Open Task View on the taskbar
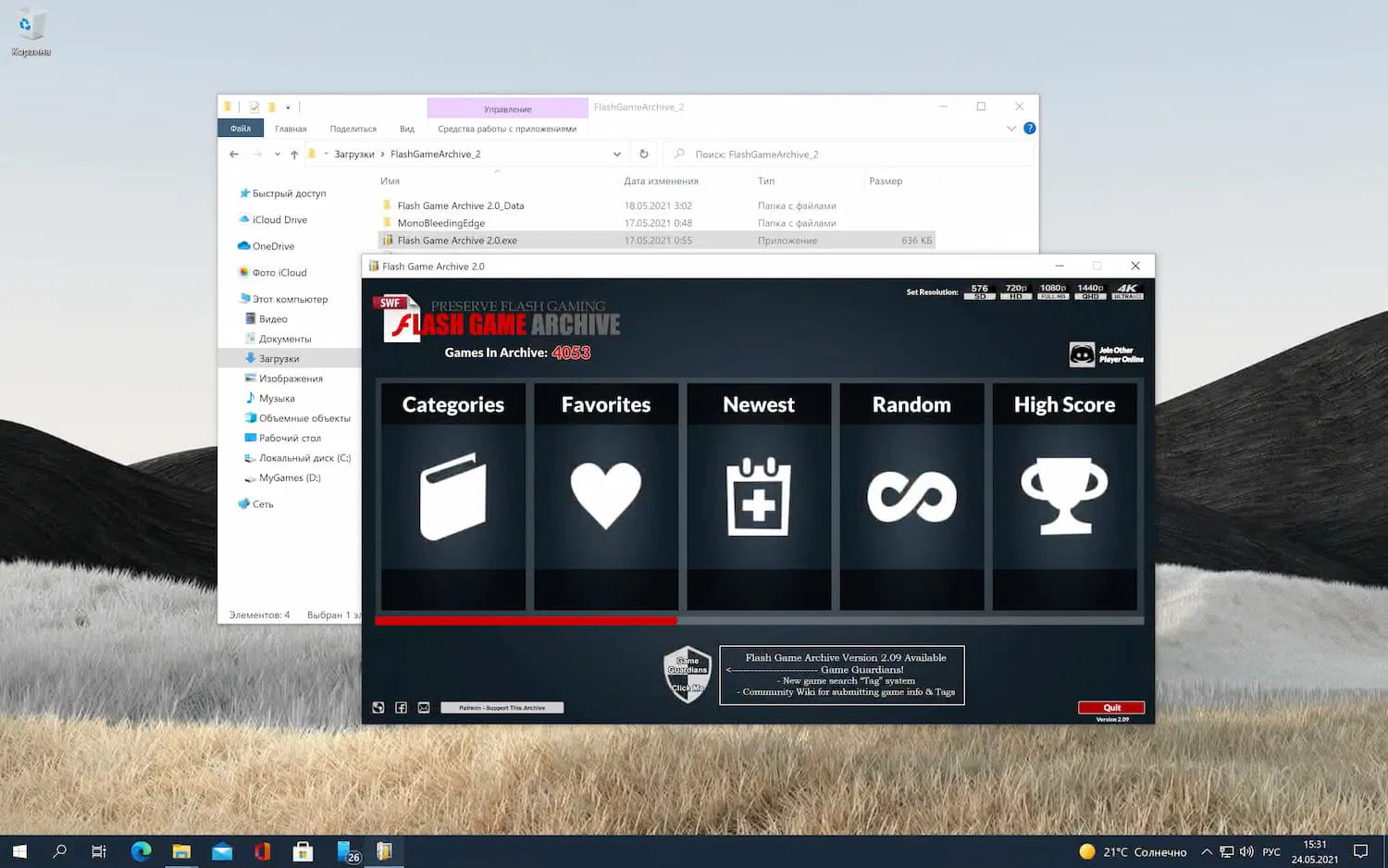The height and width of the screenshot is (868, 1388). click(99, 851)
